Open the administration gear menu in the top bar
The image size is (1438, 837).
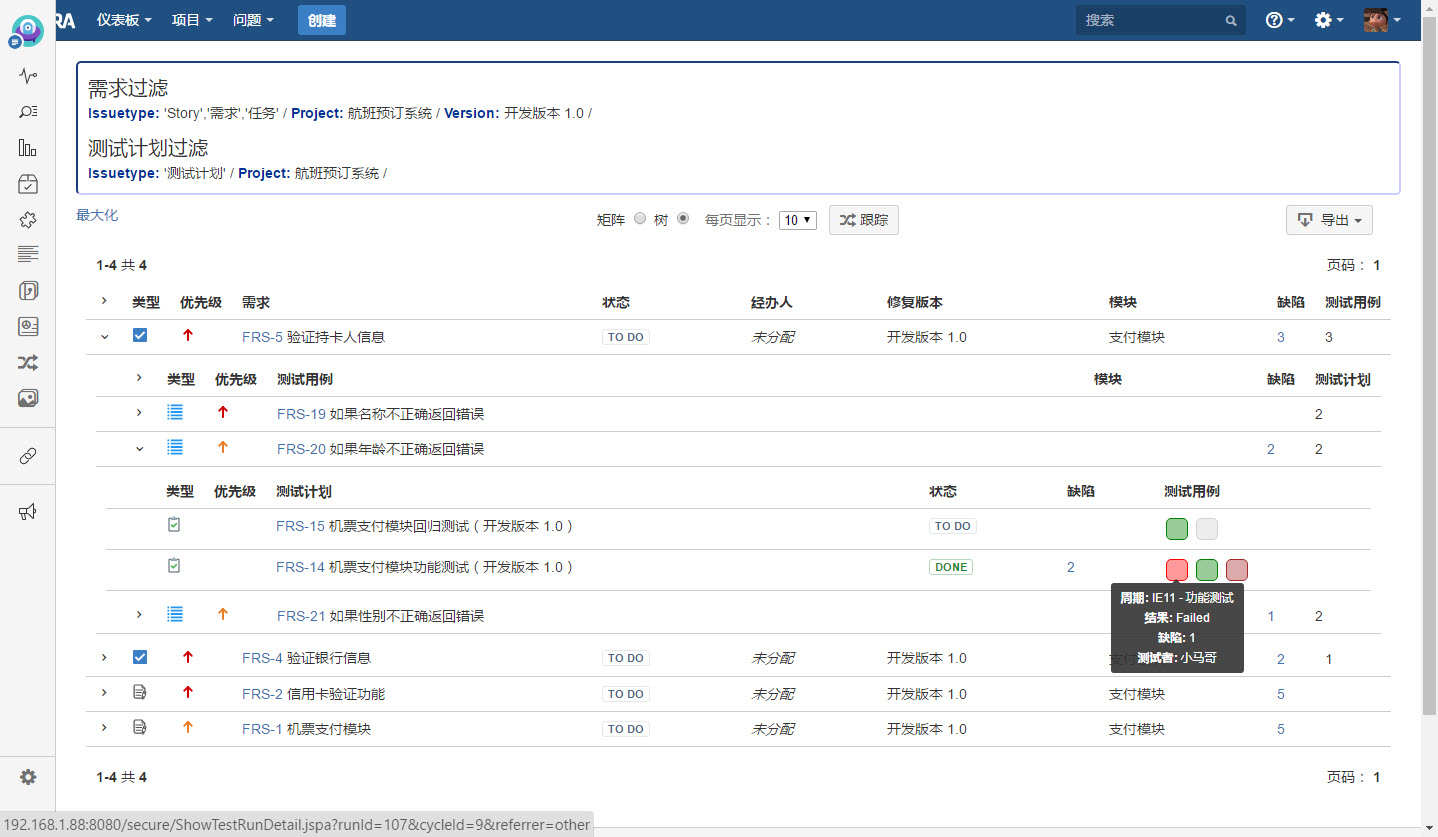pos(1329,20)
